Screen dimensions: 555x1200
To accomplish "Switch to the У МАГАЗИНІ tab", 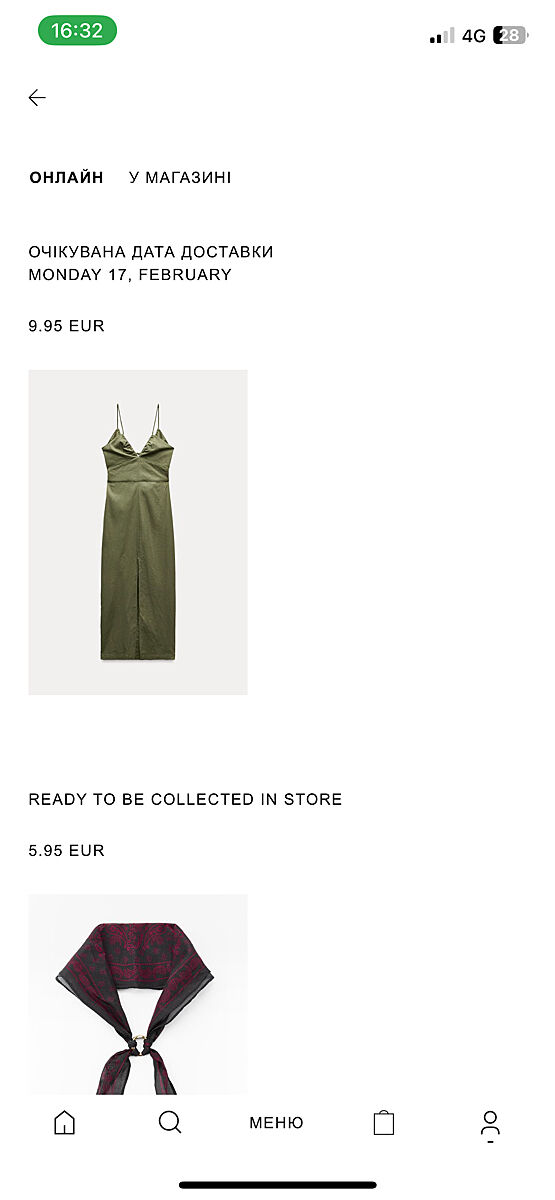I will pos(180,178).
